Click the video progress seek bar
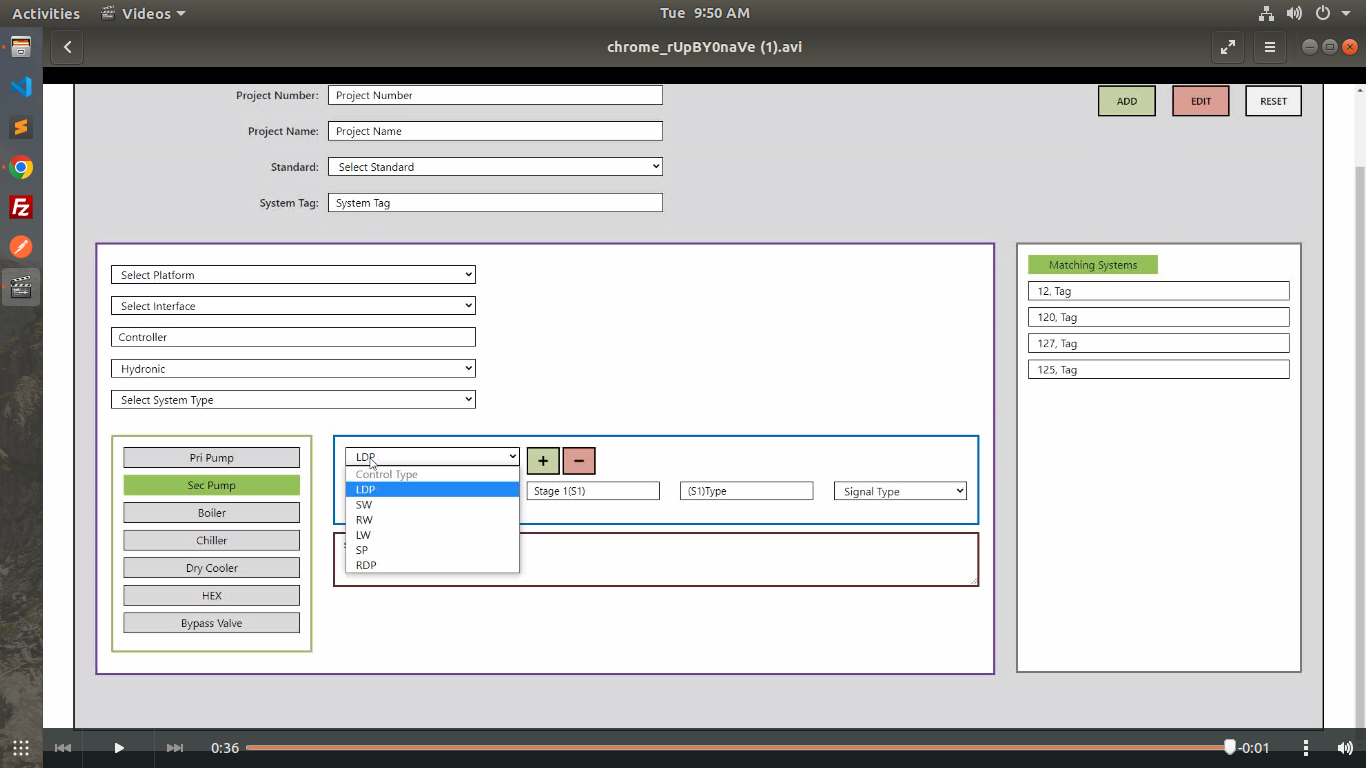This screenshot has width=1366, height=768. 700,747
